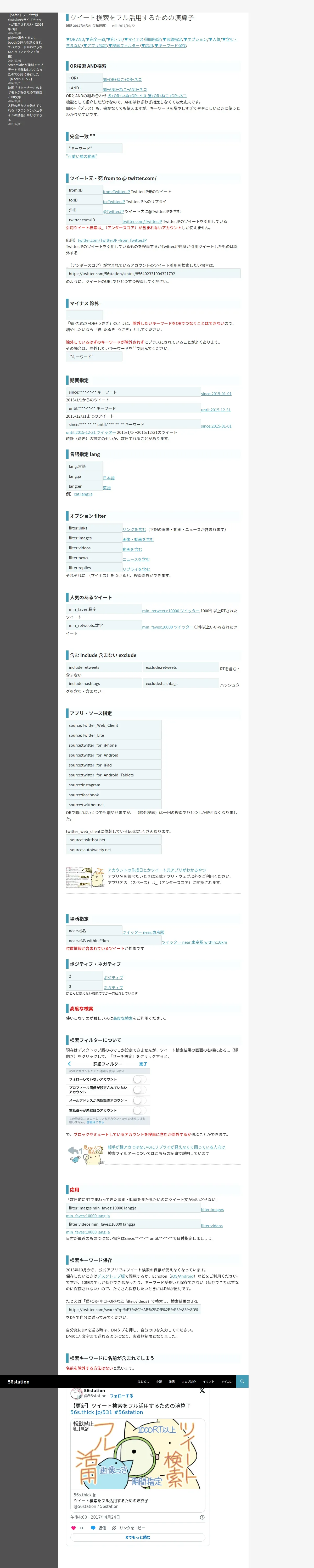Open 画像・動画を含む filter link
Image resolution: width=314 pixels, height=1568 pixels.
click(x=138, y=539)
